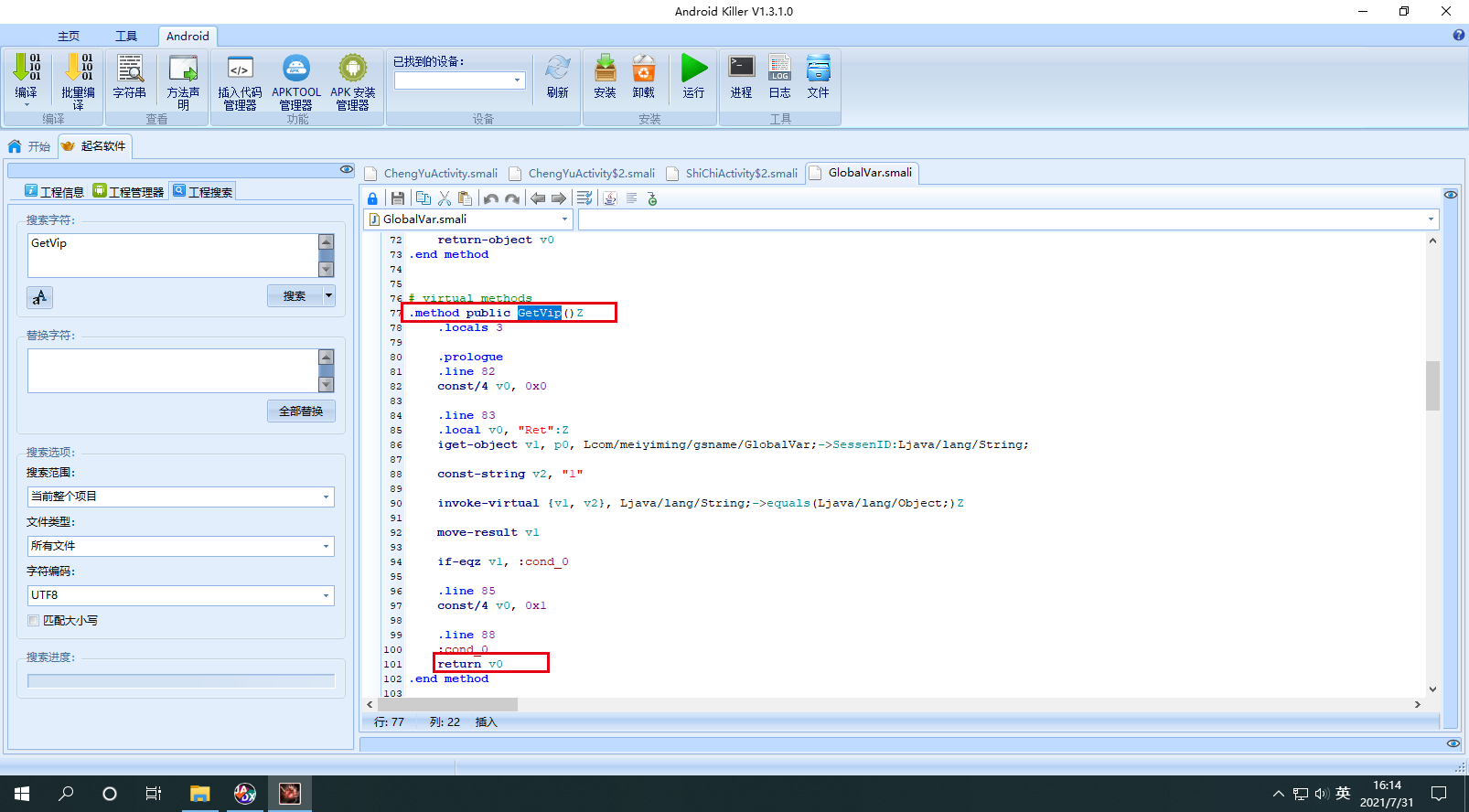Select the 工程搜索 panel tab
1469x812 pixels.
coord(203,192)
